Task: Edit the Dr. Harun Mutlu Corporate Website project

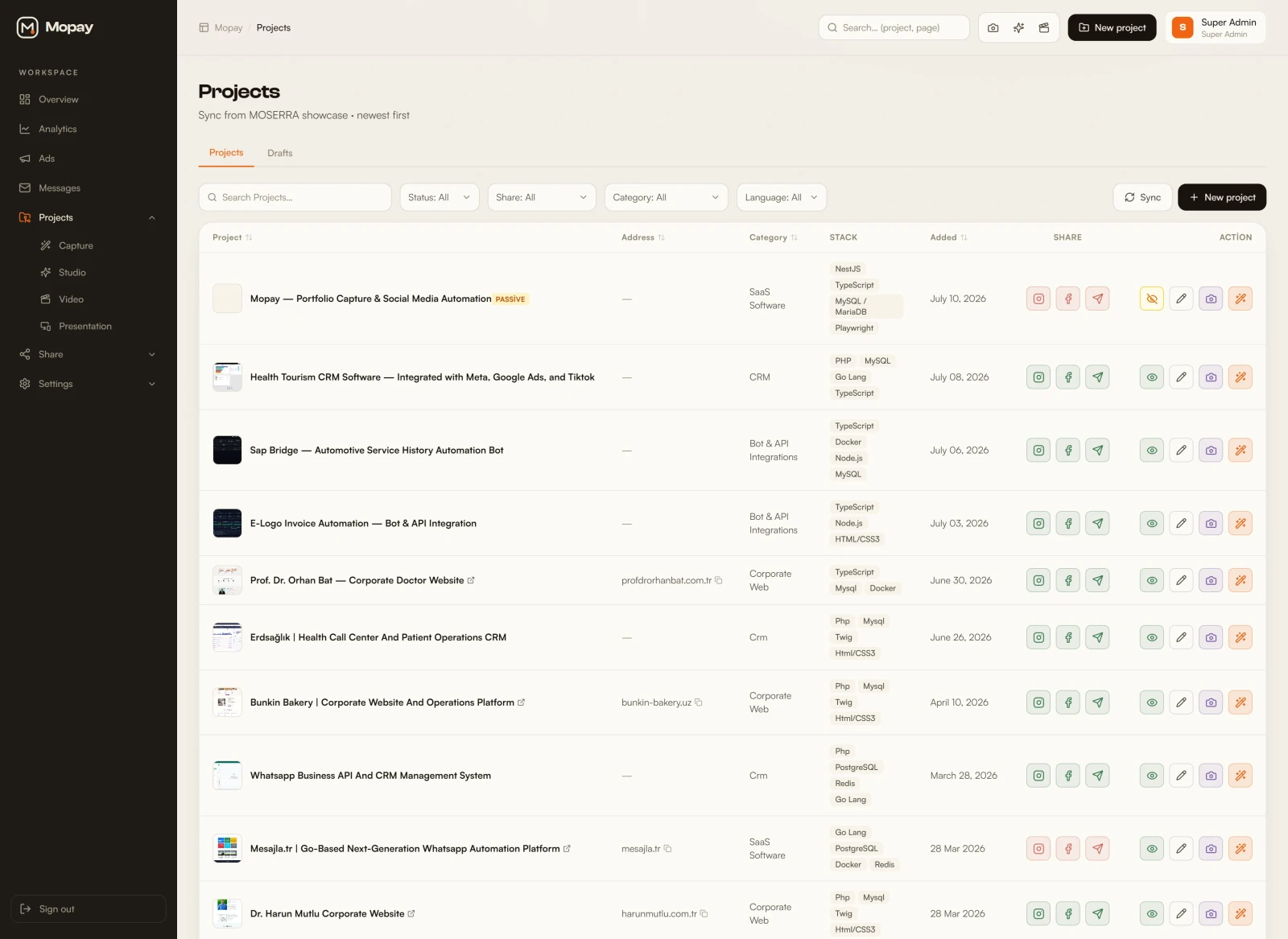Action: [1181, 914]
